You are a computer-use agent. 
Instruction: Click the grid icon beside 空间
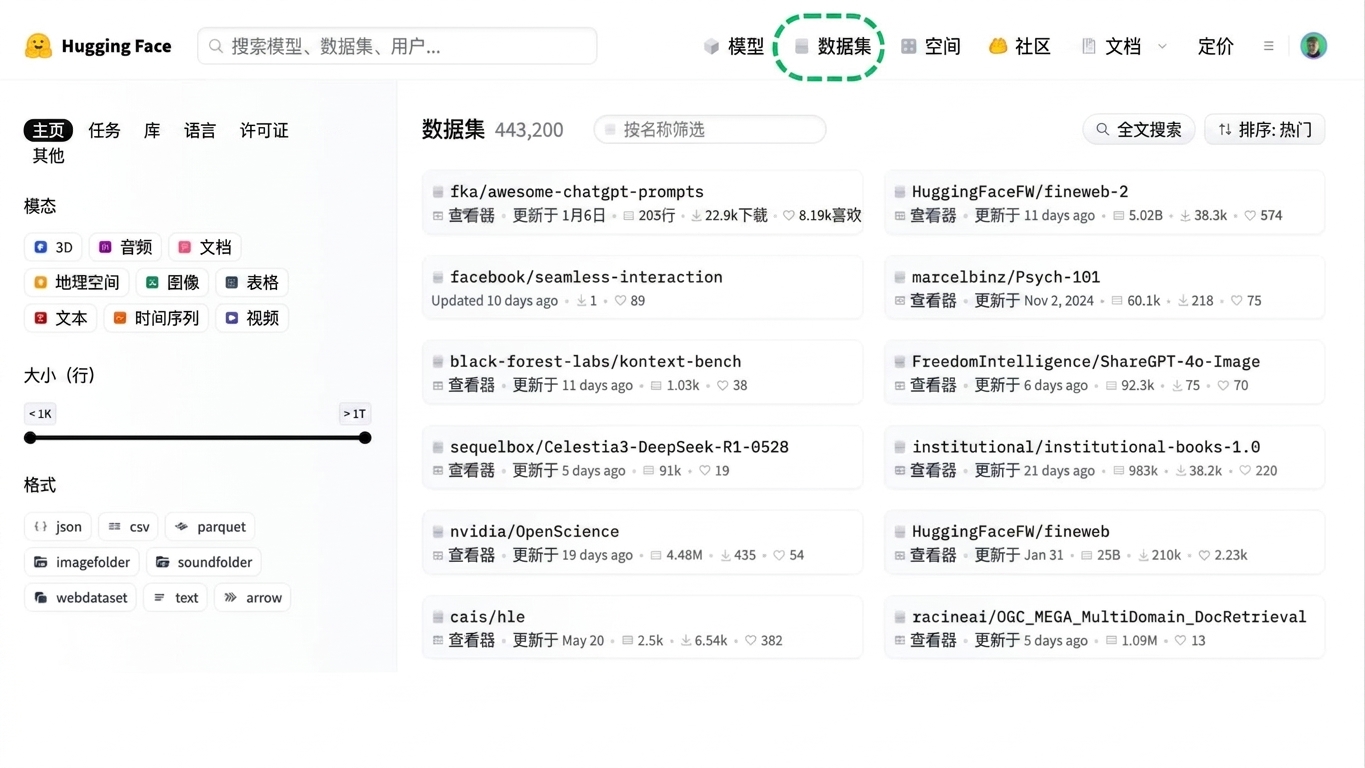[x=908, y=46]
